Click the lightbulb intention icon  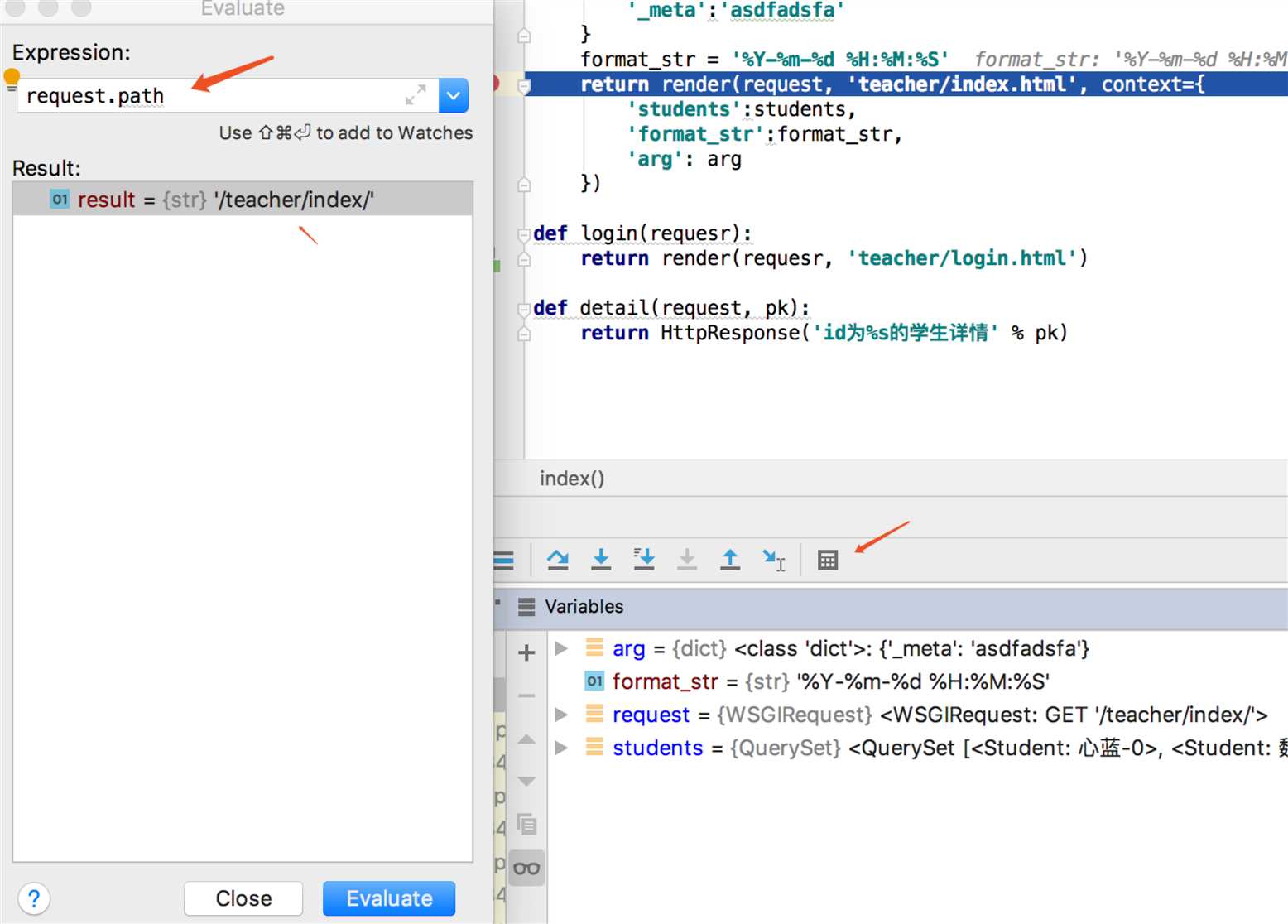12,78
